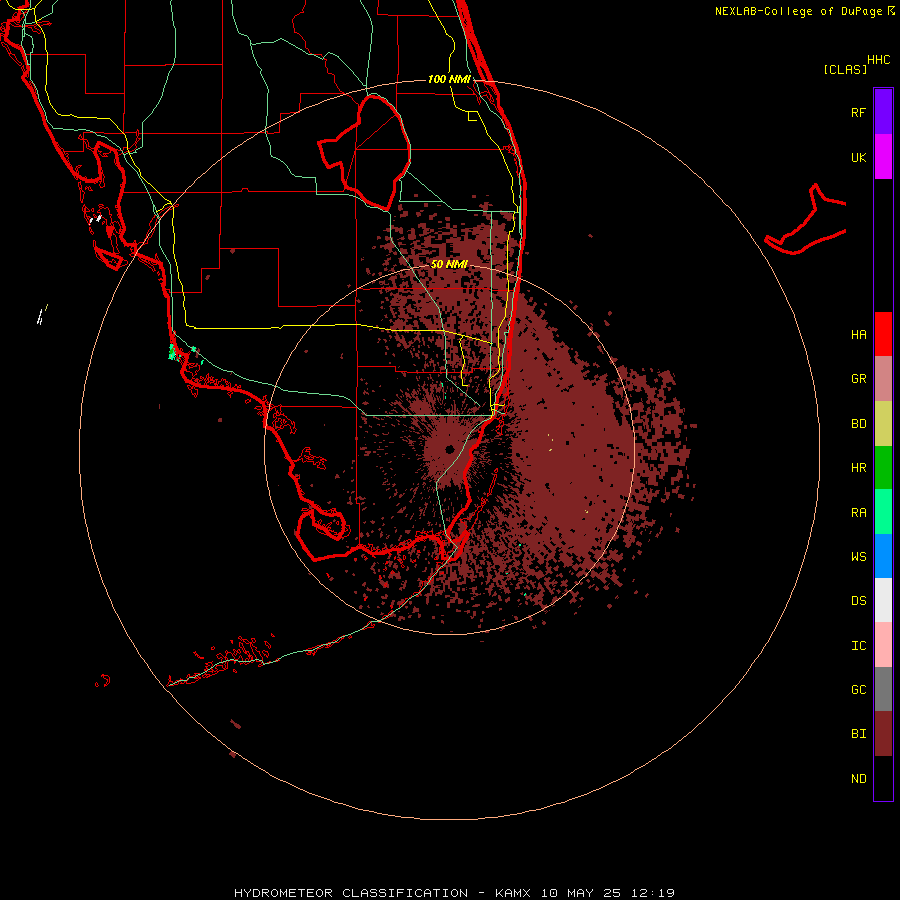Click the GC gray legend swatch
This screenshot has width=900, height=900.
[x=883, y=689]
